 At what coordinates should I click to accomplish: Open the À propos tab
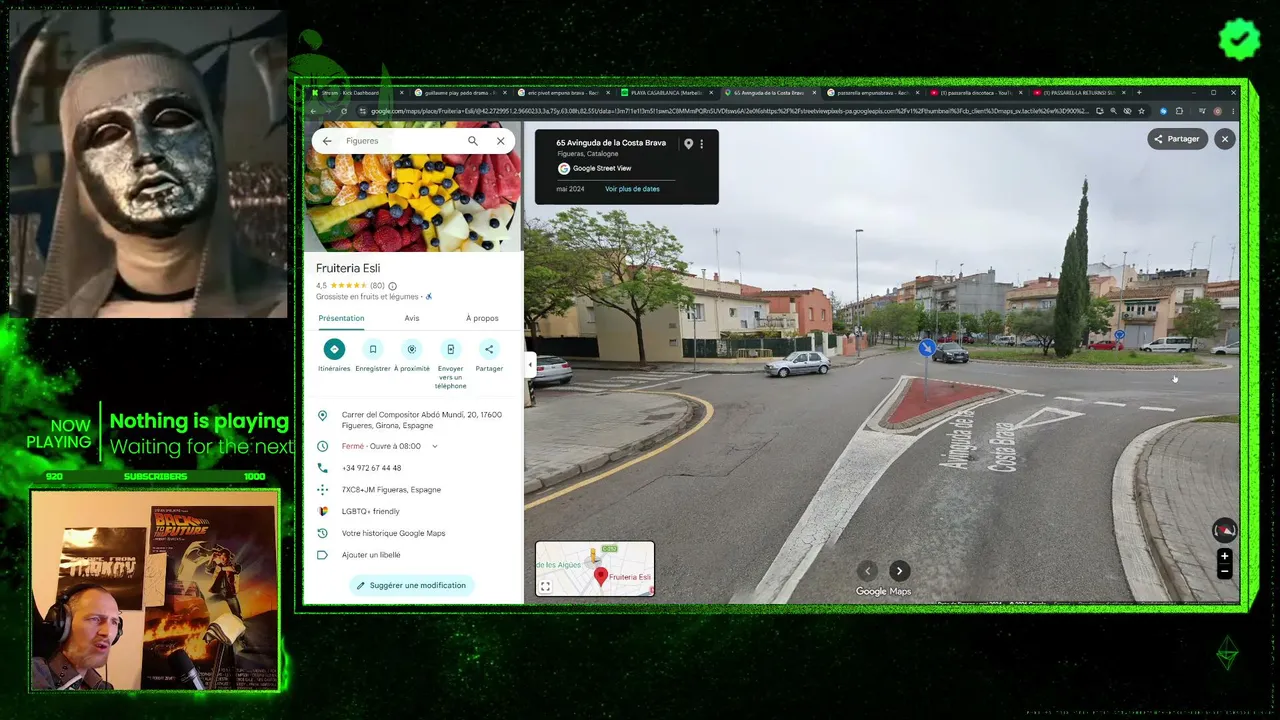[x=482, y=318]
